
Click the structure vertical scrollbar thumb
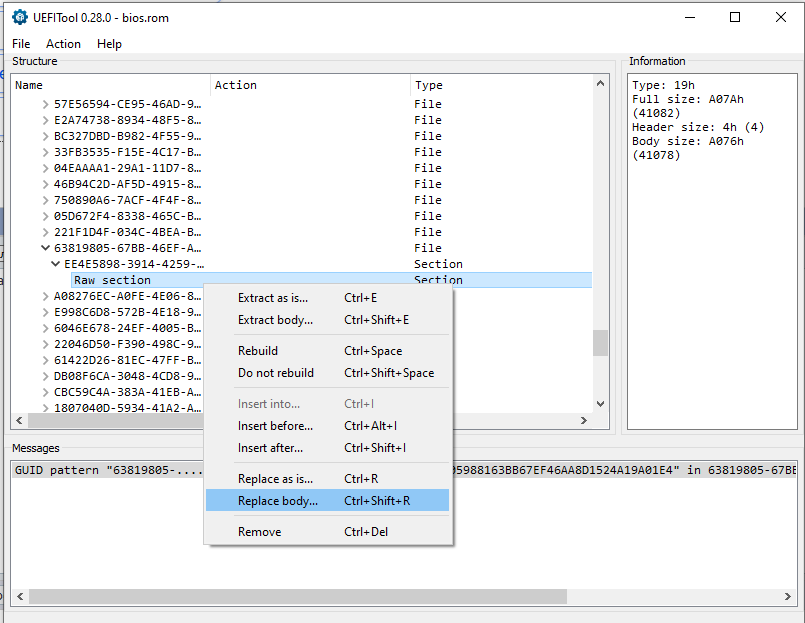(x=600, y=343)
